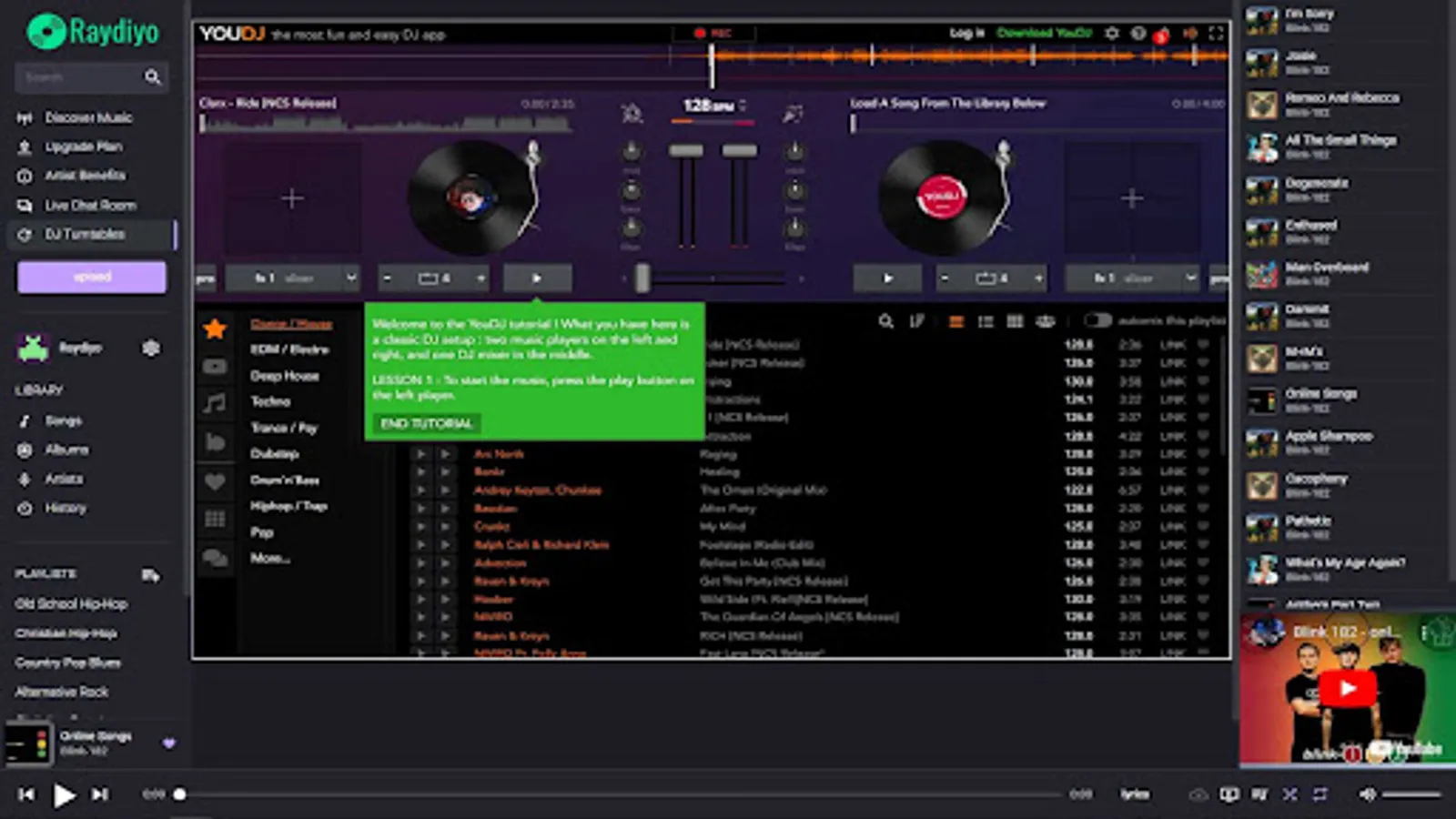Image resolution: width=1456 pixels, height=819 pixels.
Task: Play the current song in the bottom bar
Action: (x=64, y=795)
